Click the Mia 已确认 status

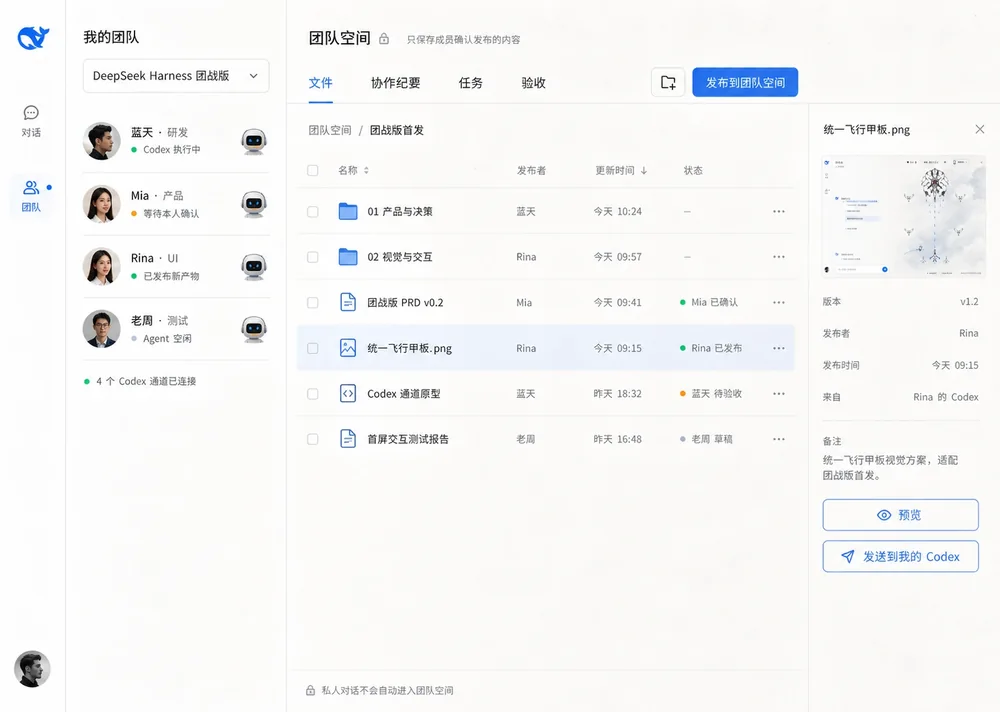pos(709,302)
